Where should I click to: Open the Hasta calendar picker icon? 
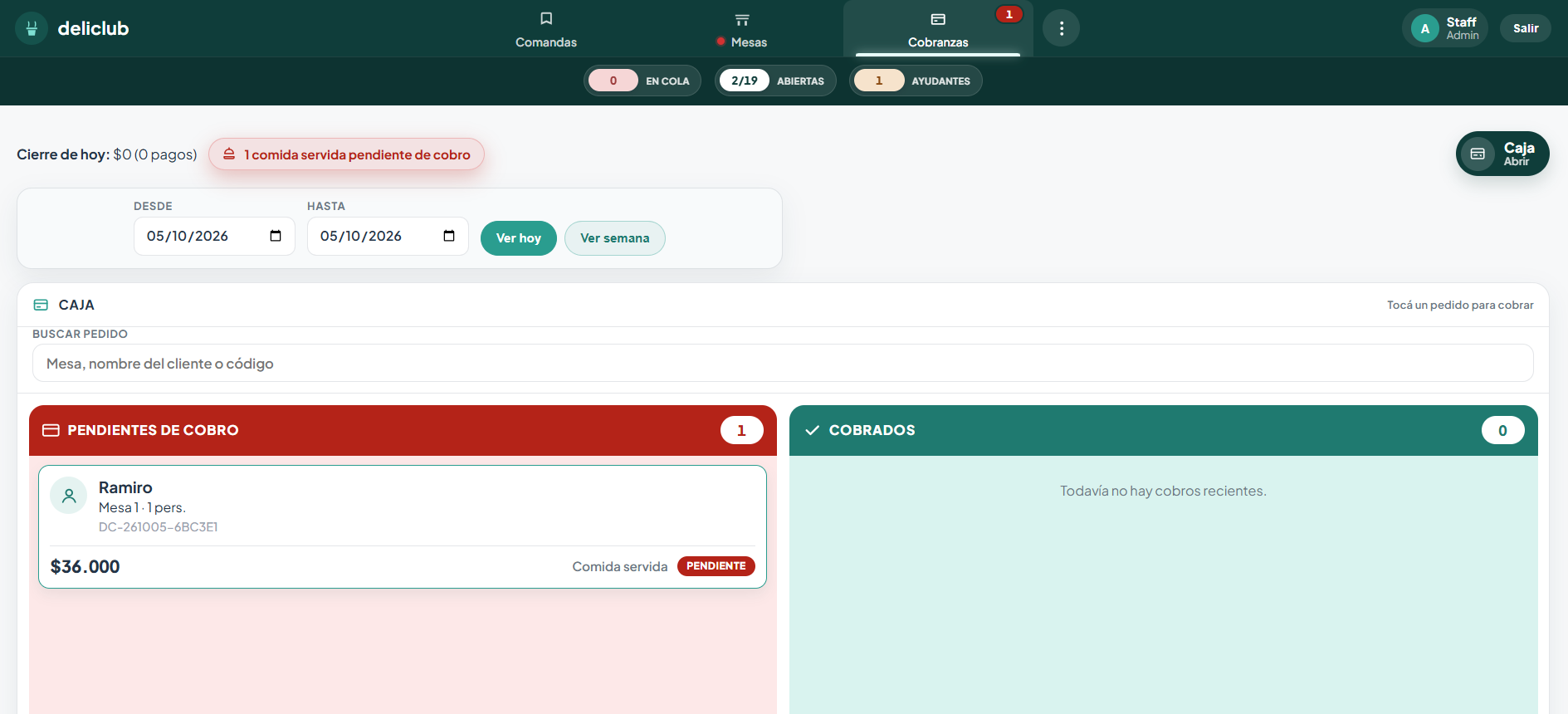[x=449, y=236]
